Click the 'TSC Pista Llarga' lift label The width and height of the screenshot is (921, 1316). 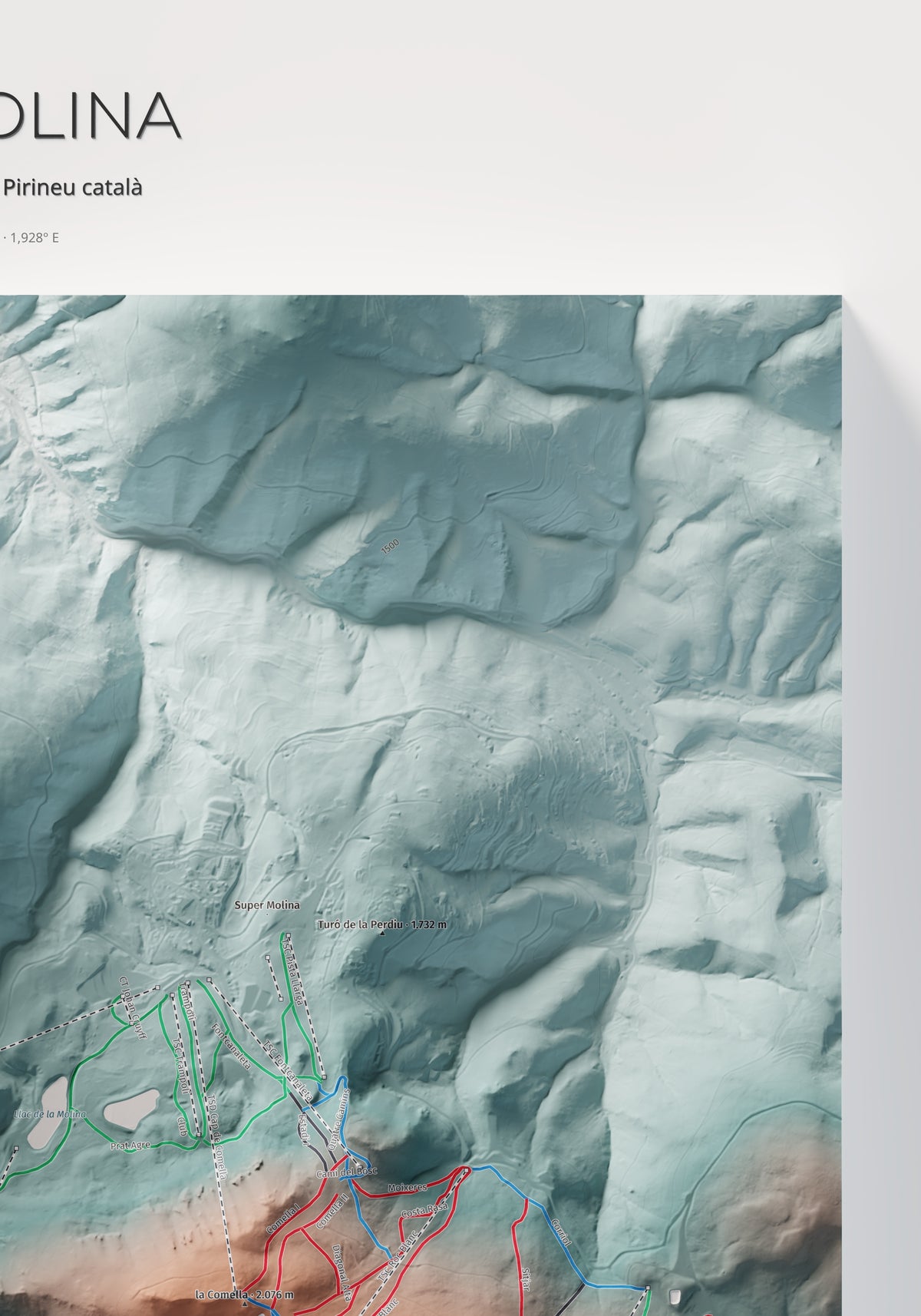tap(292, 973)
